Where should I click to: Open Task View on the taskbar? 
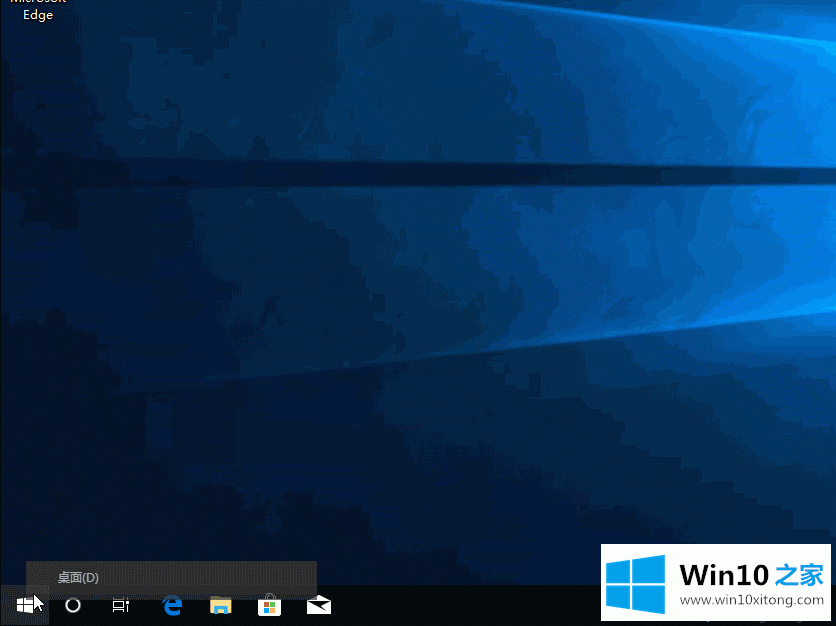coord(121,605)
